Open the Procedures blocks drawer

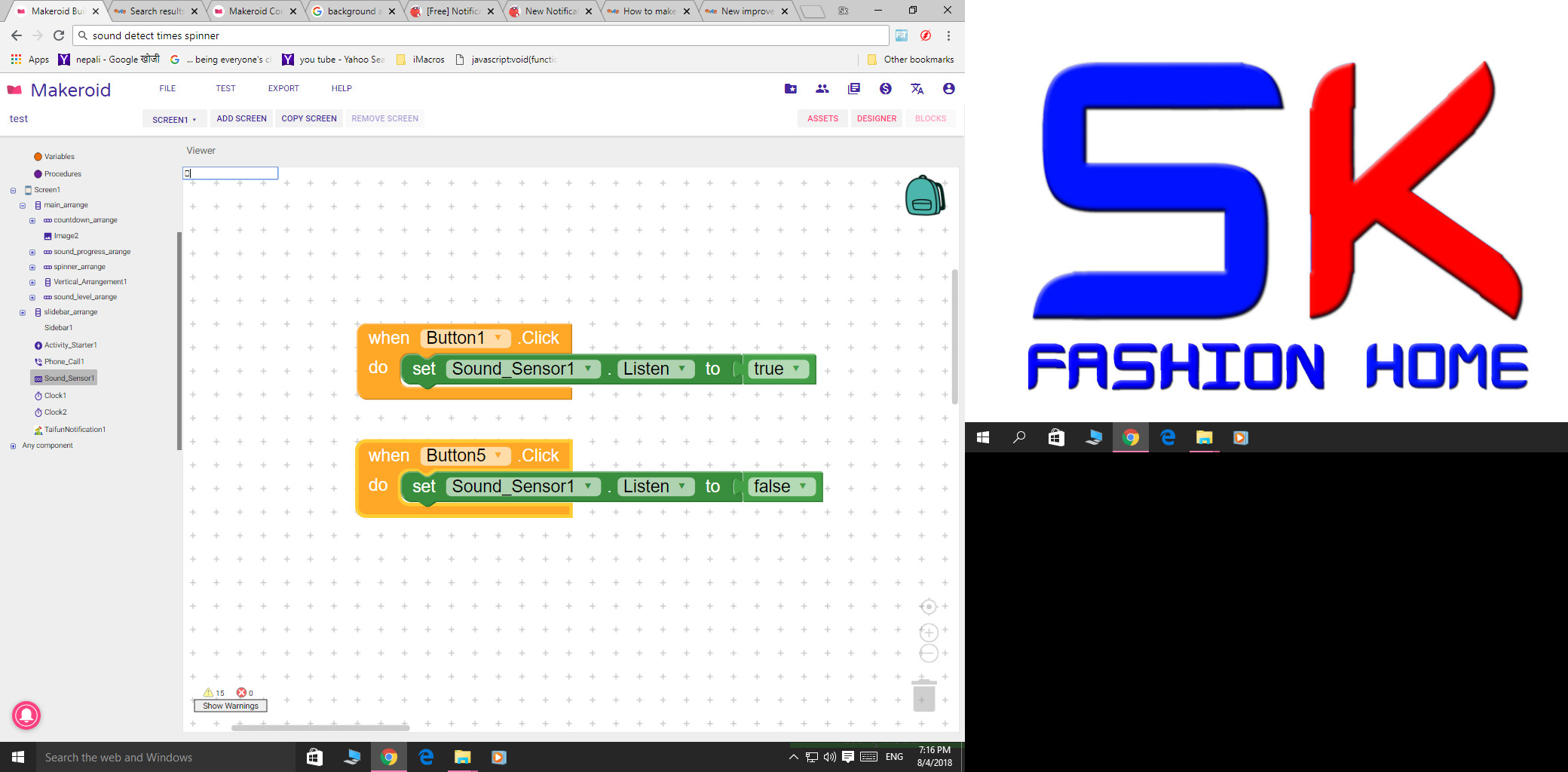pyautogui.click(x=57, y=174)
